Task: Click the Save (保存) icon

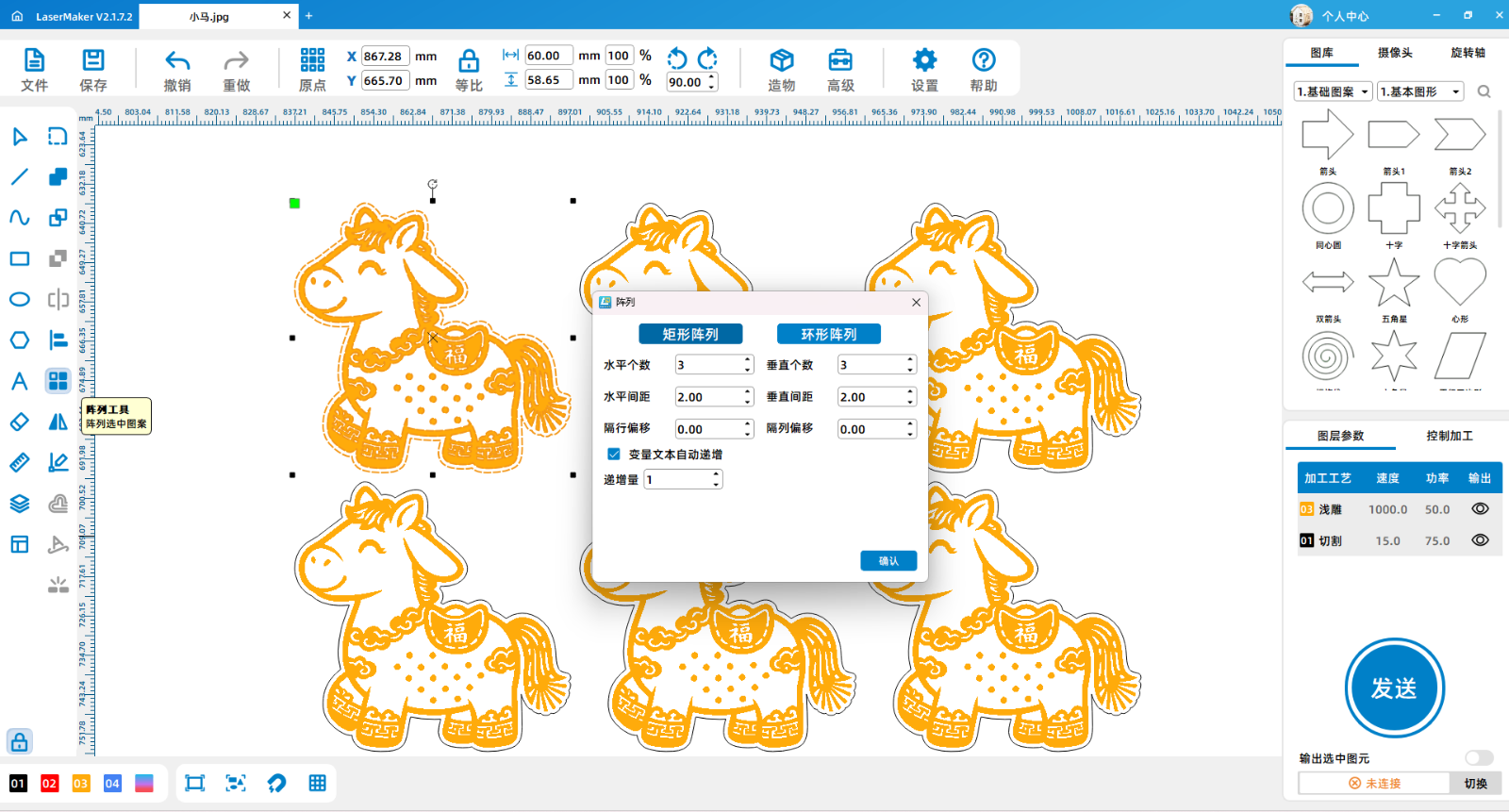Action: click(x=92, y=62)
